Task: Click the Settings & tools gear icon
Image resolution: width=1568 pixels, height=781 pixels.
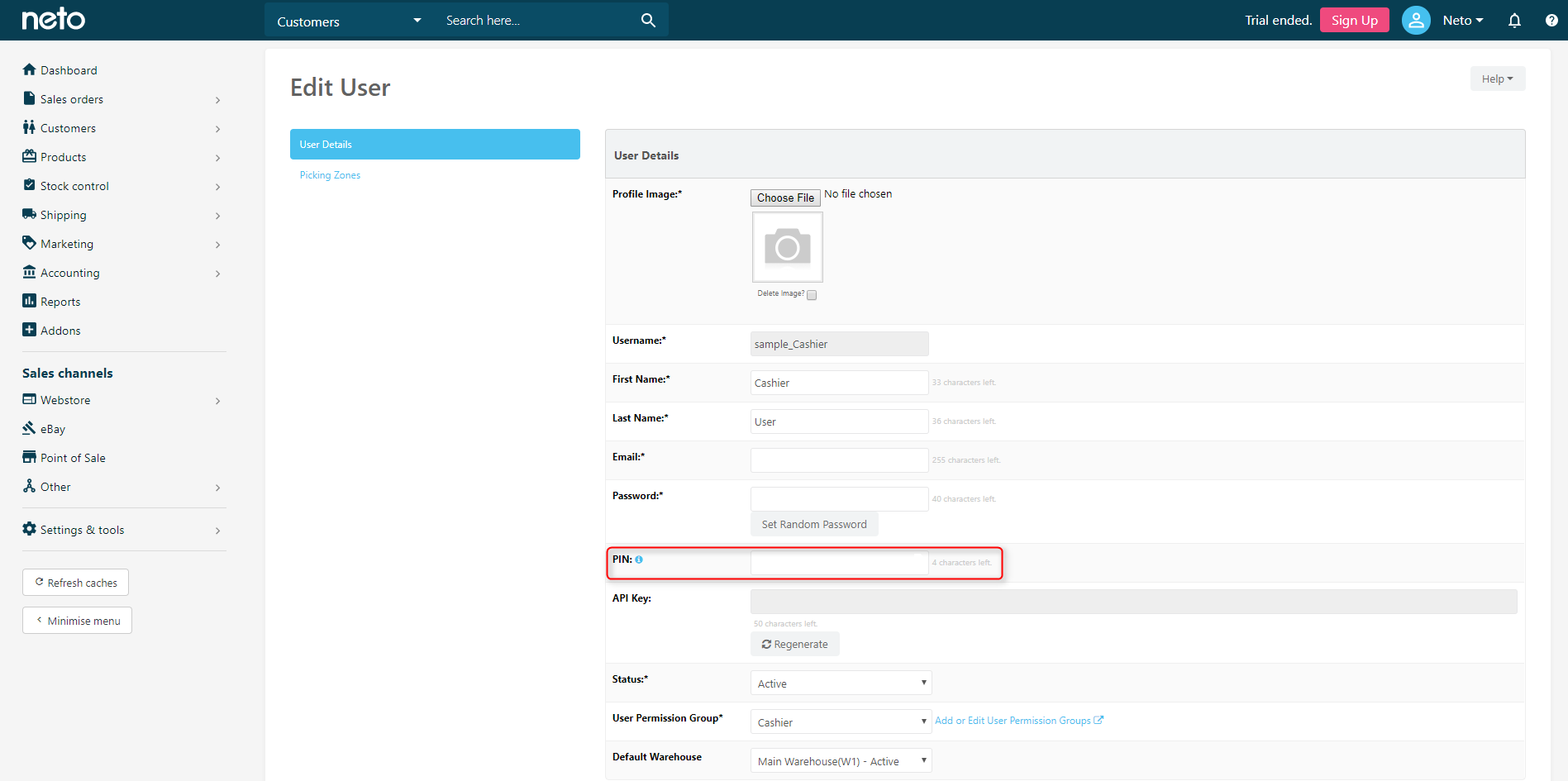Action: (30, 529)
